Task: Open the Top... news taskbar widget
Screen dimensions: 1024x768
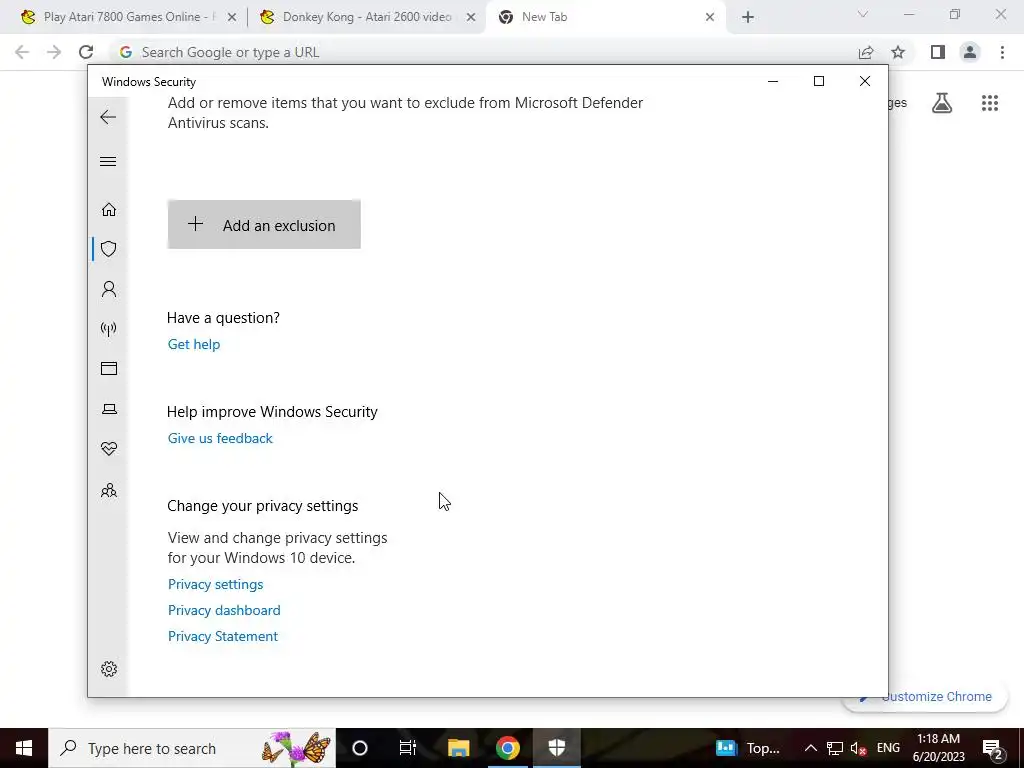Action: tap(748, 748)
